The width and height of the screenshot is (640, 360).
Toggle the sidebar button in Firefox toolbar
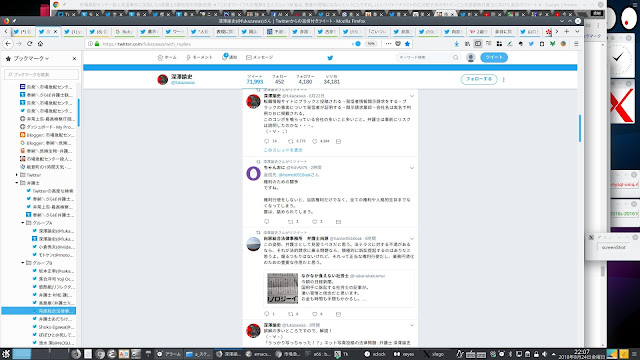[478, 44]
